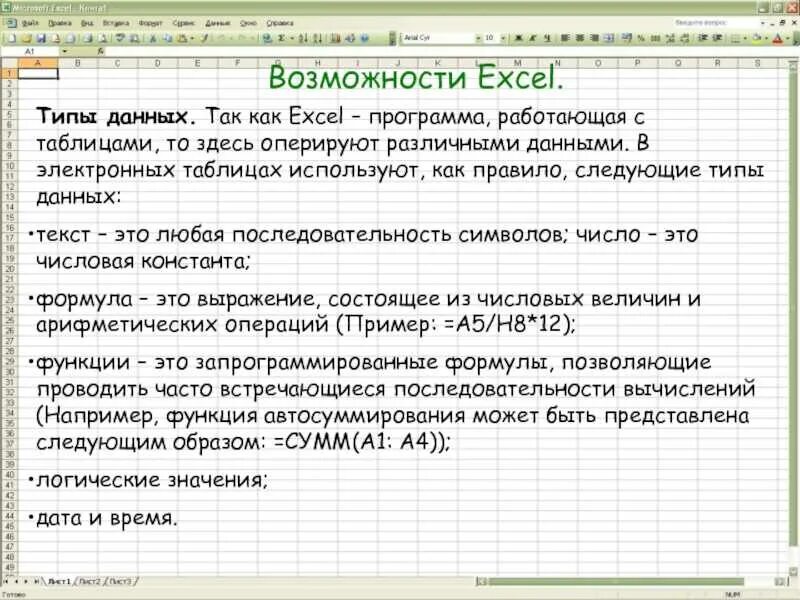This screenshot has width=800, height=600.
Task: Open the font size 10 dropdown
Action: click(503, 38)
